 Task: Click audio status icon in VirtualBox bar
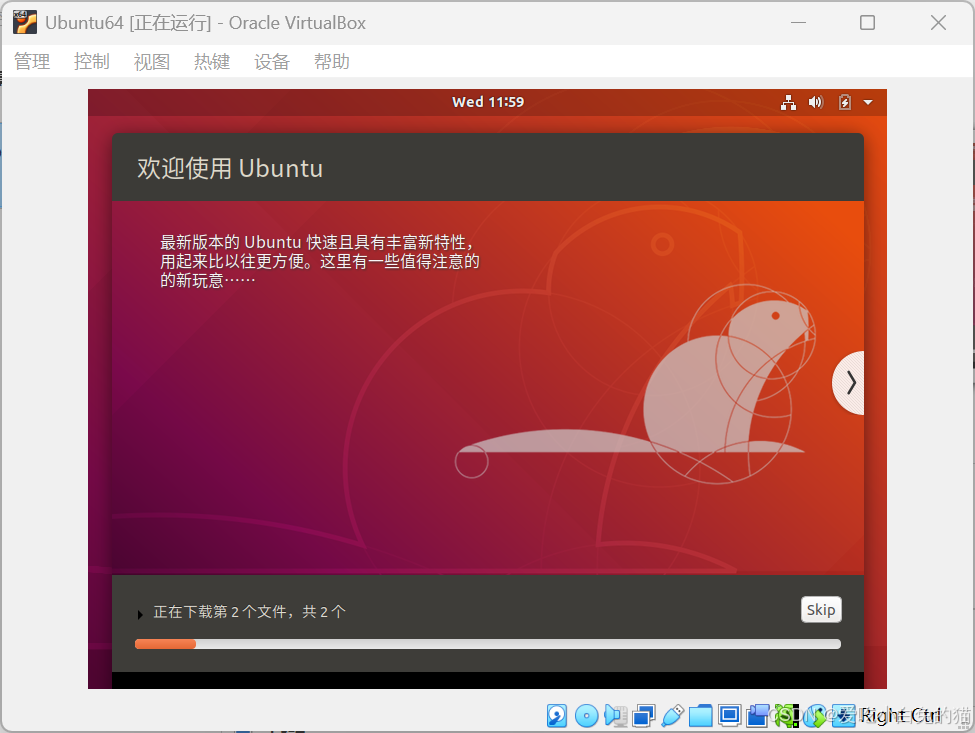[616, 716]
